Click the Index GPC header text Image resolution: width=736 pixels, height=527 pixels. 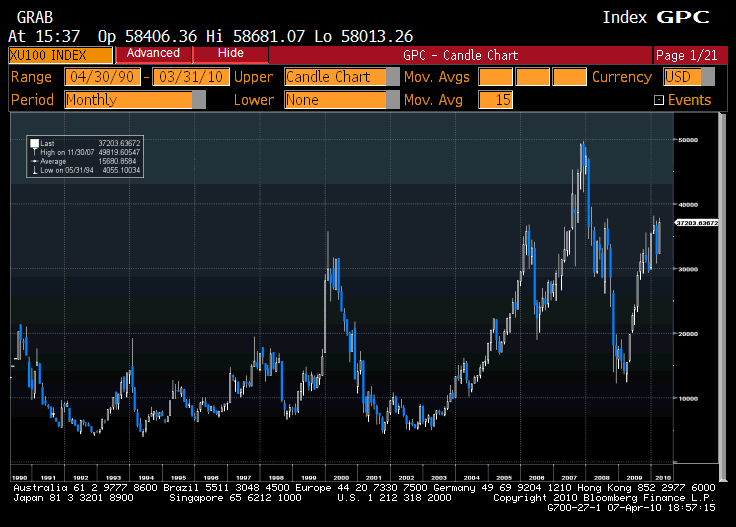pyautogui.click(x=656, y=17)
